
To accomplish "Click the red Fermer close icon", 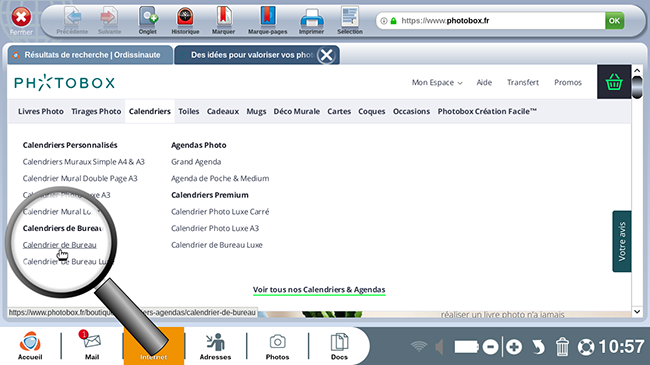I will pyautogui.click(x=21, y=17).
